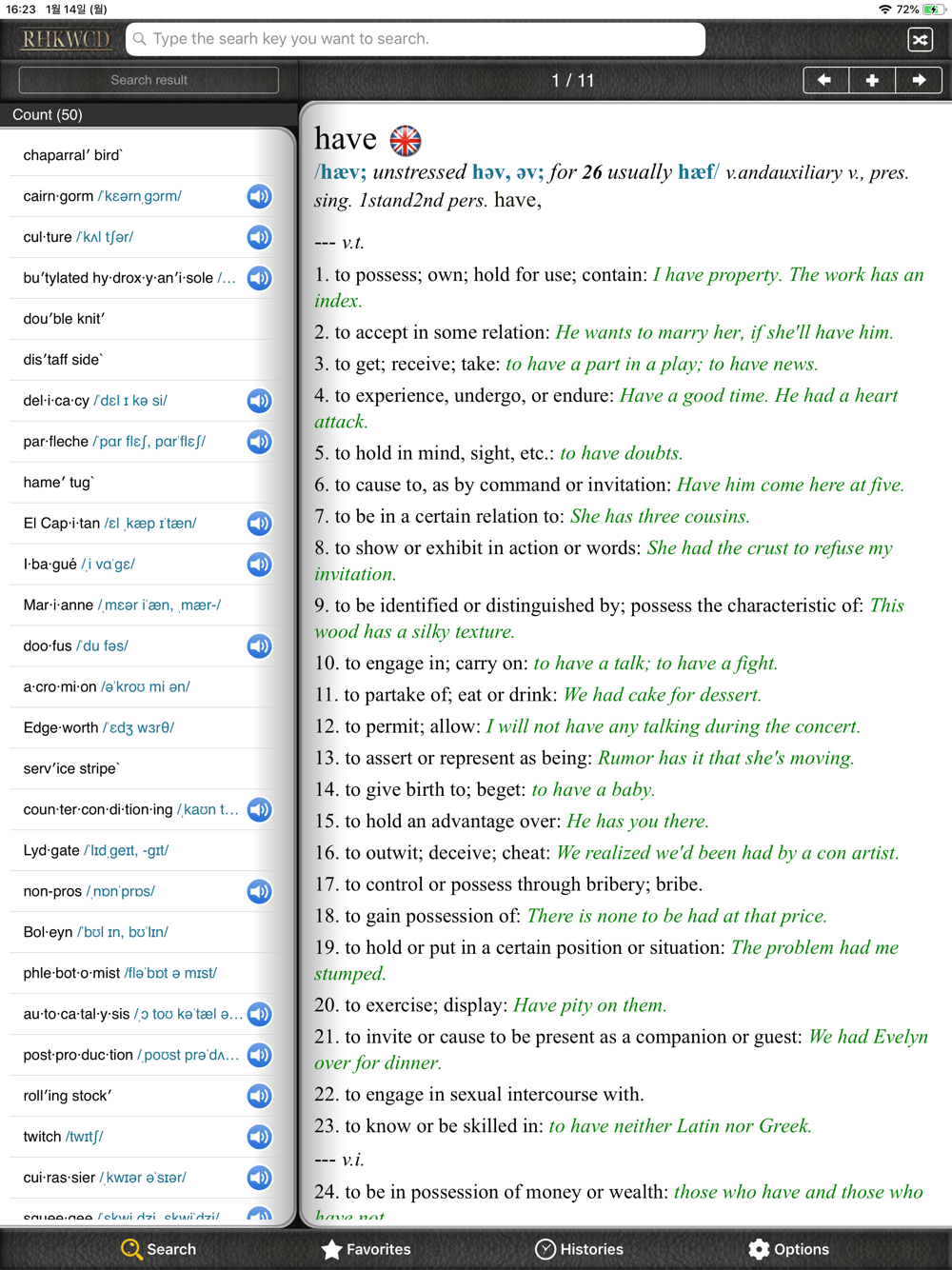
Task: Play pronunciation audio for twitch
Action: [x=260, y=1137]
